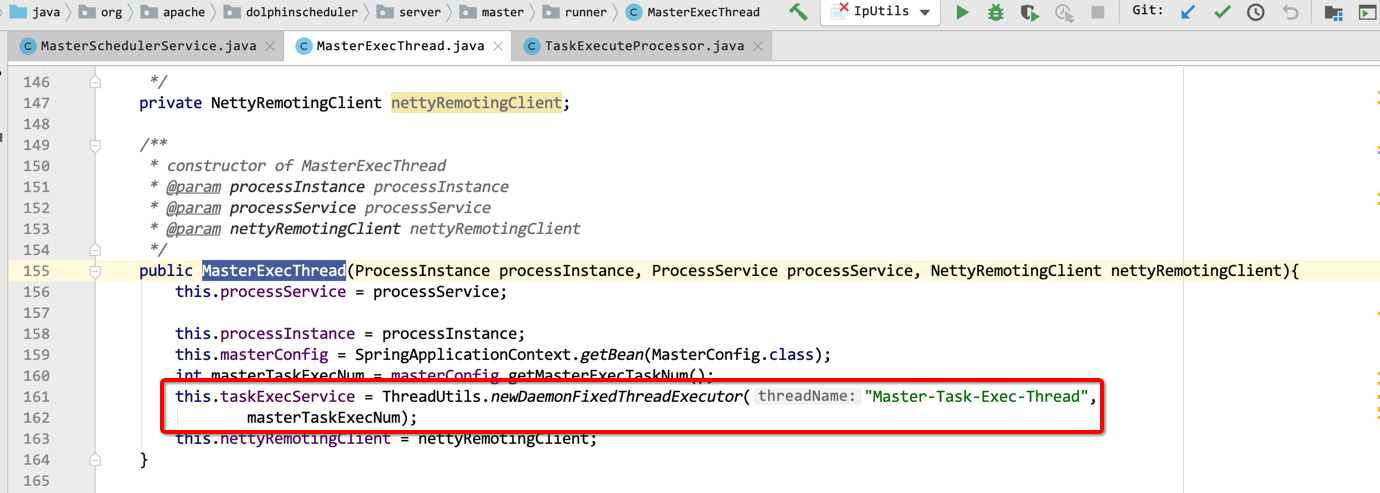Click the selected MasterExecThread constructor name
Viewport: 1380px width, 493px height.
pyautogui.click(x=274, y=271)
